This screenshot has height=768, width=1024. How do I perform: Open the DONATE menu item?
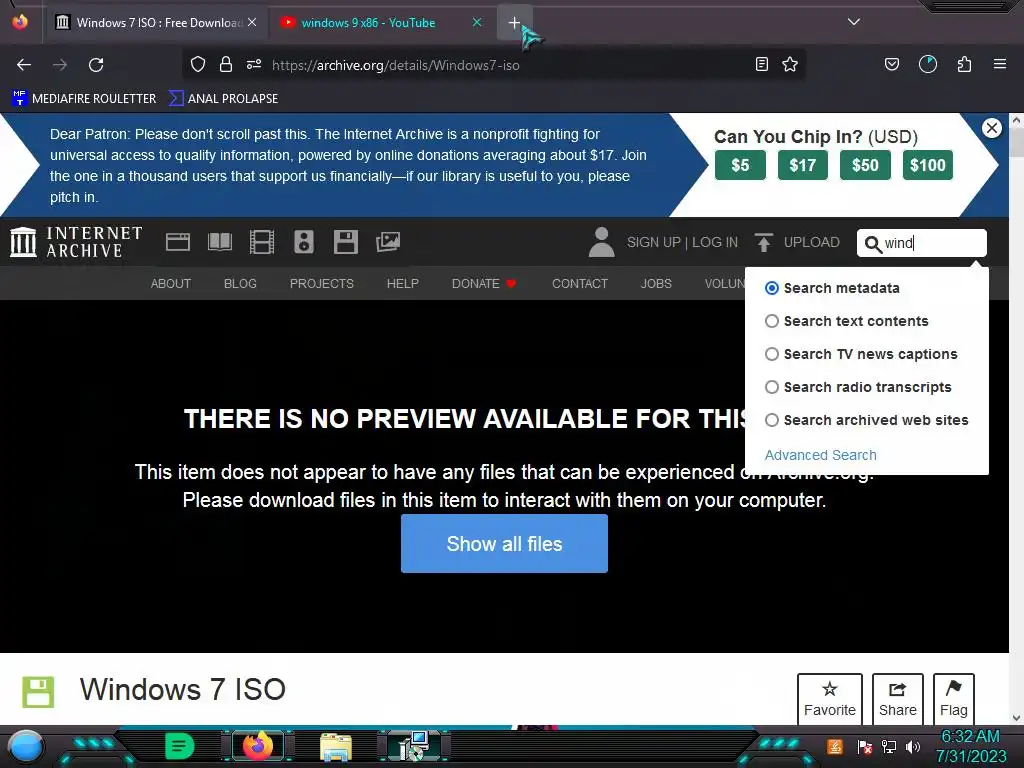(x=484, y=283)
